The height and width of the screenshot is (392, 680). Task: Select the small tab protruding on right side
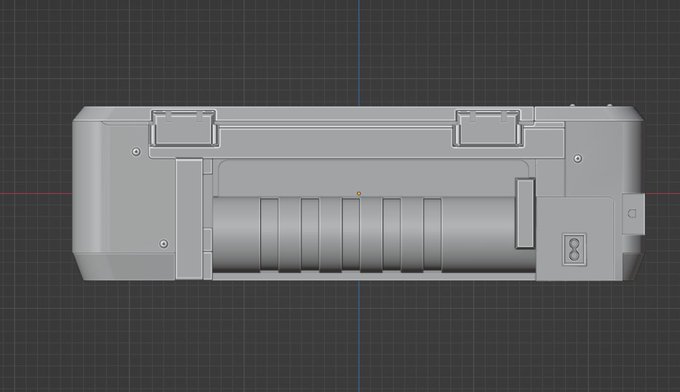click(634, 214)
